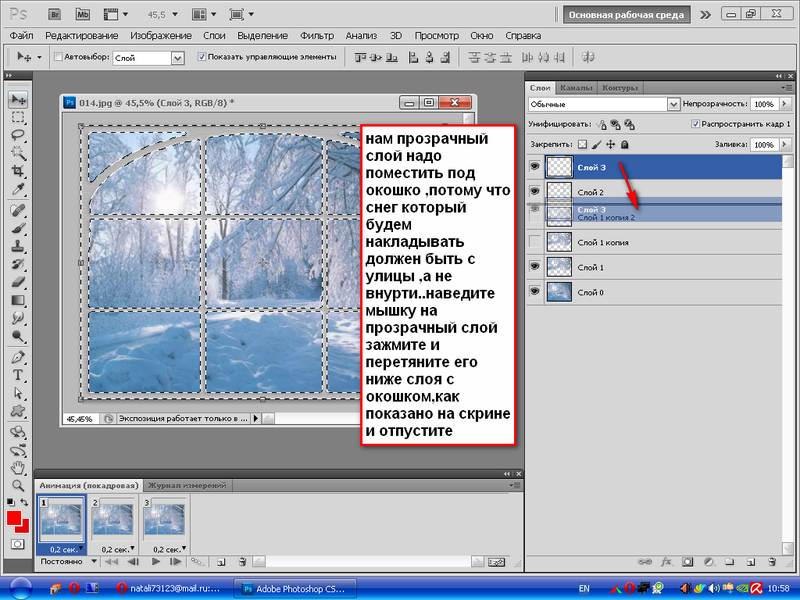The height and width of the screenshot is (600, 800).
Task: Click the red foreground color swatch
Action: click(14, 518)
